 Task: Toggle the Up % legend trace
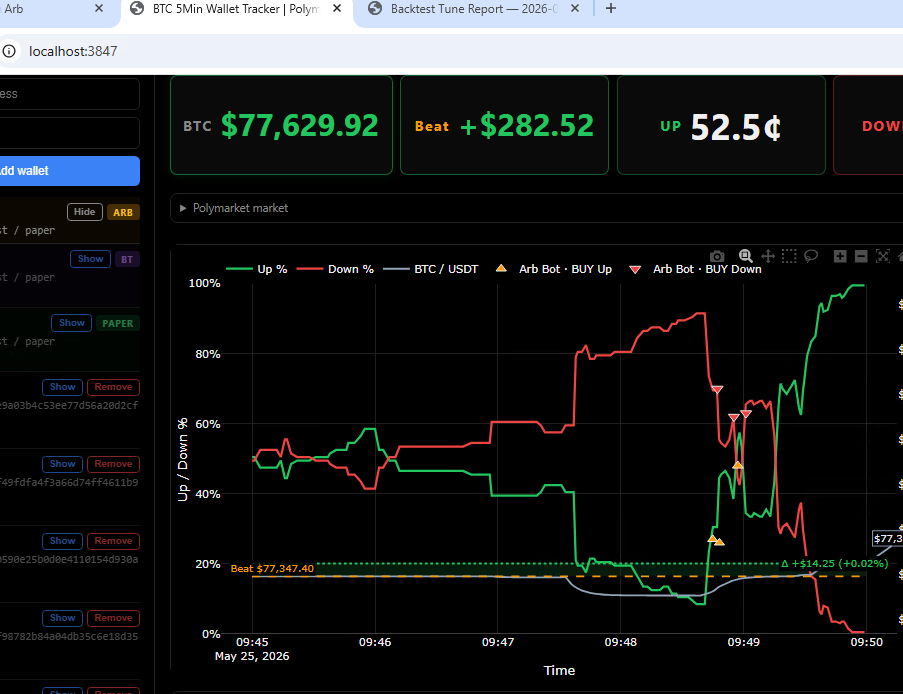pos(257,269)
